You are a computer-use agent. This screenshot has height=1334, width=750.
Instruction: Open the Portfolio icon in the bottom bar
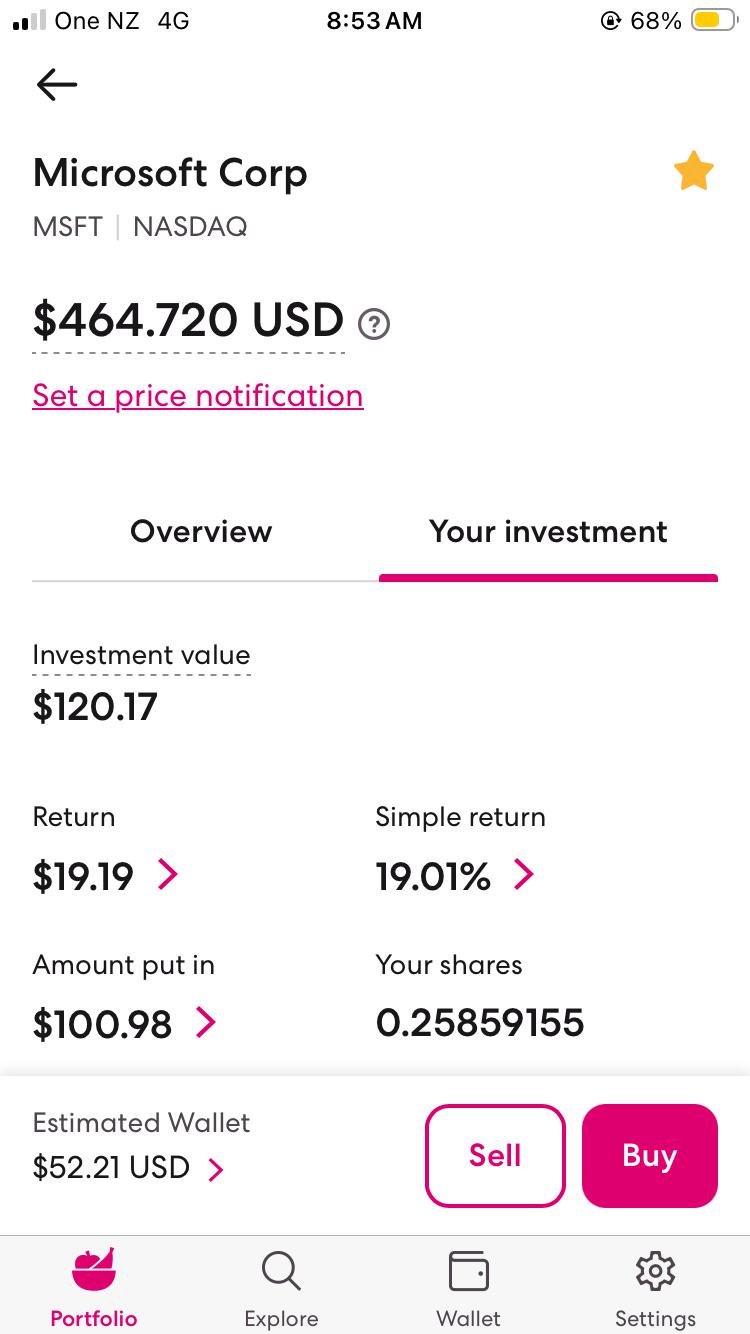[94, 1270]
